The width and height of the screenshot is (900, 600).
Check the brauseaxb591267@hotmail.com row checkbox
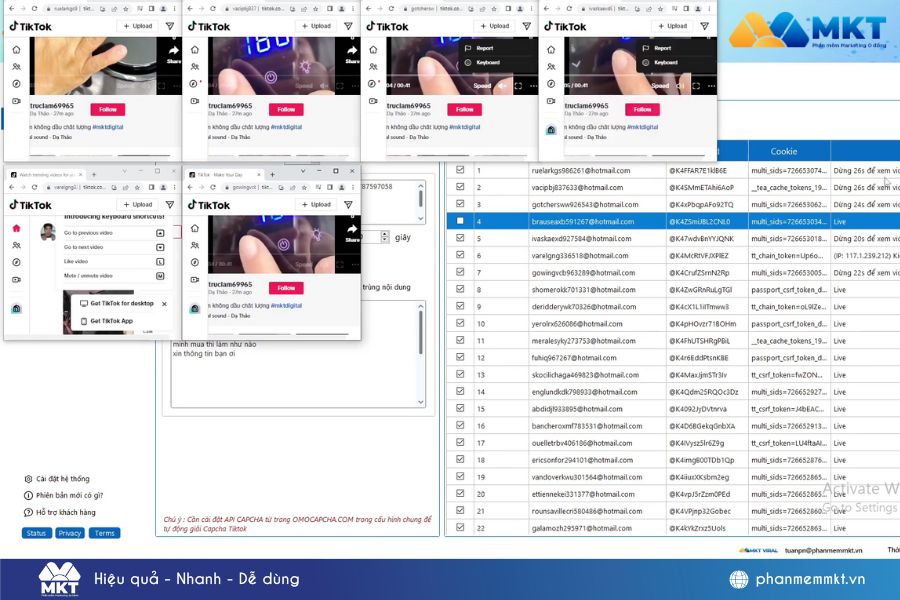pyautogui.click(x=460, y=220)
